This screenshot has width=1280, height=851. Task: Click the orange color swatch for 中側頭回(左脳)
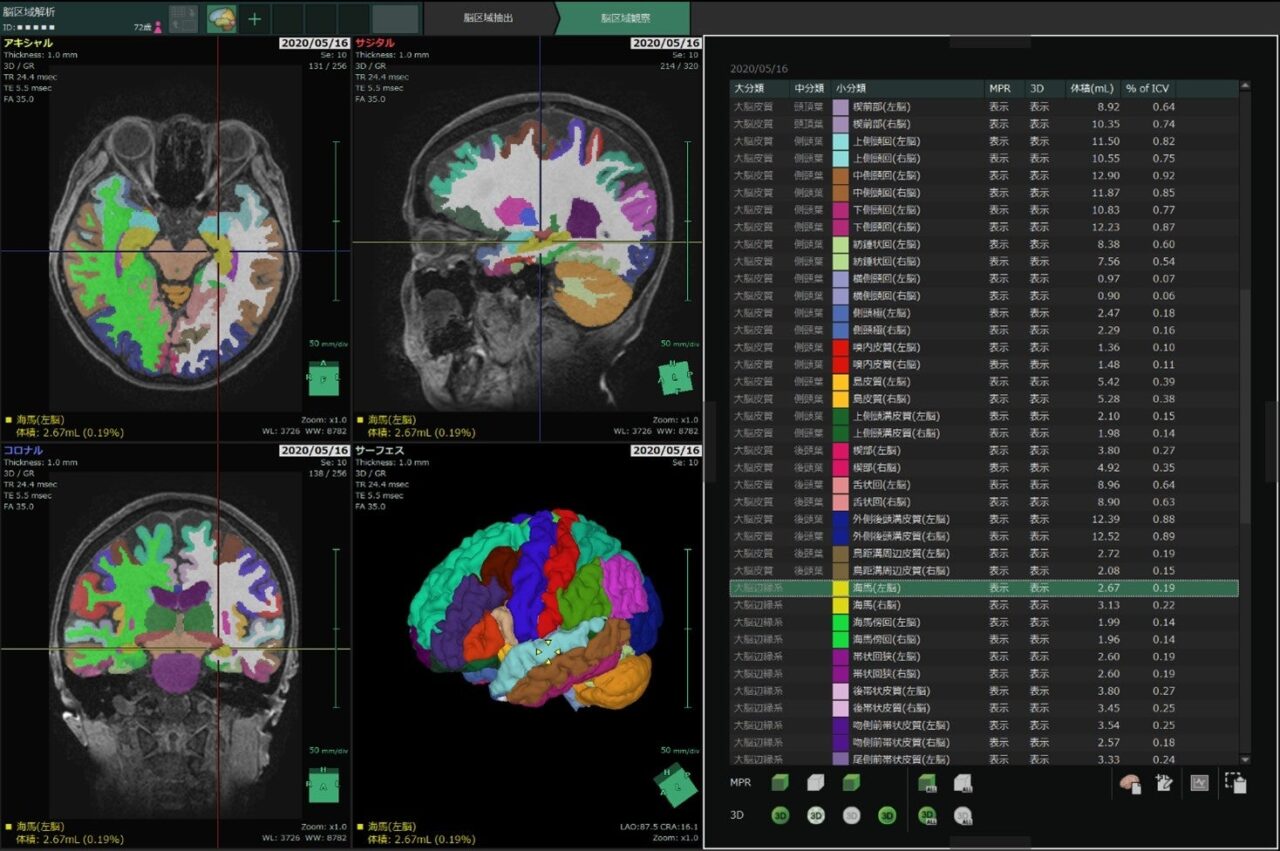[840, 176]
